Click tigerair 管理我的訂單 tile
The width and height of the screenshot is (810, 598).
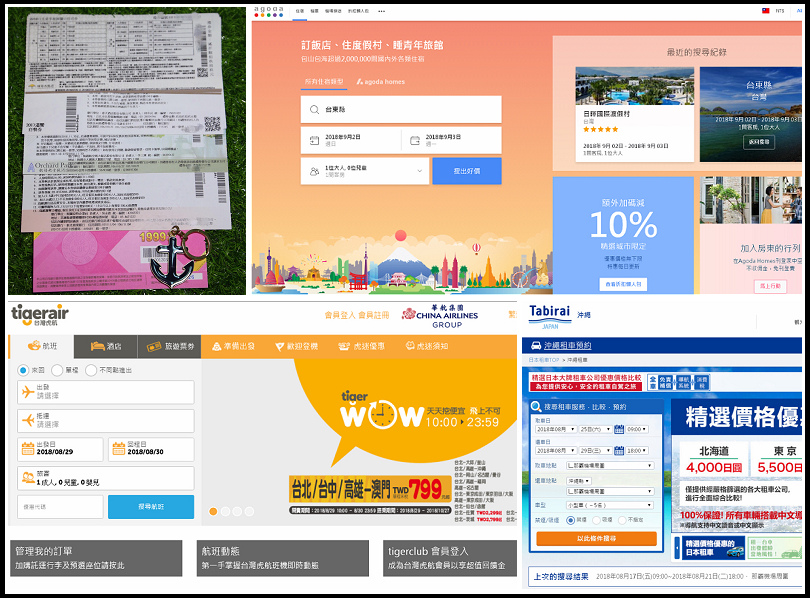[x=96, y=558]
